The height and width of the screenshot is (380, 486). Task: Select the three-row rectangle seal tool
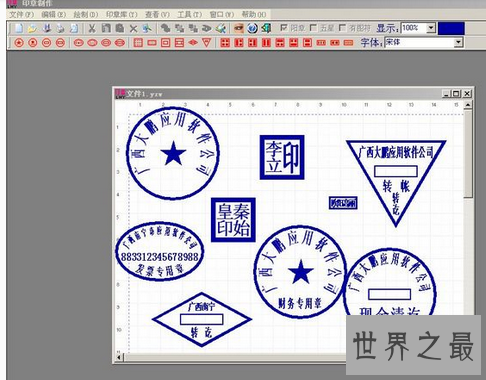point(179,43)
